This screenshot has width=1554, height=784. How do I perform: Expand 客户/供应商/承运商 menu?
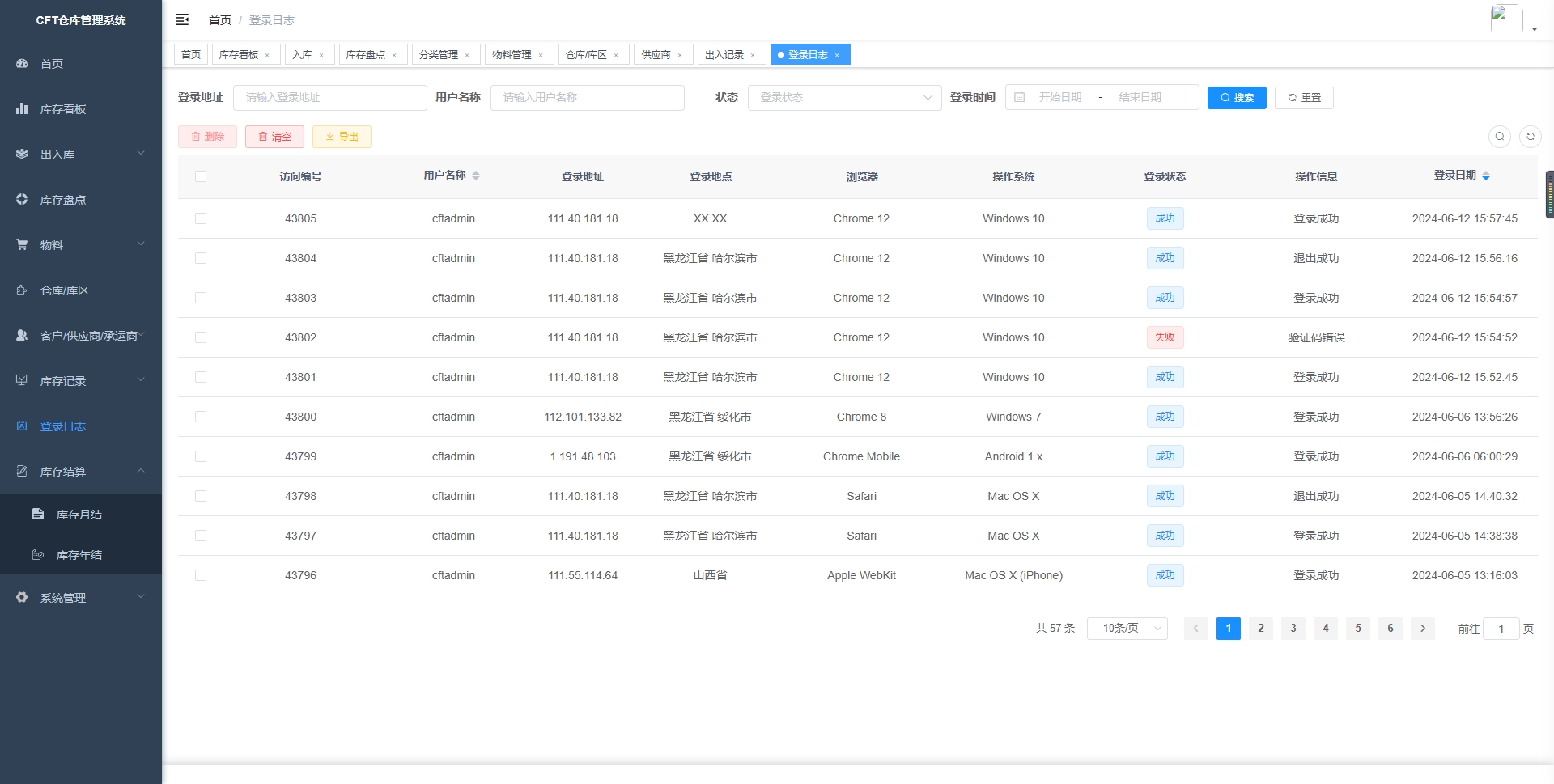click(81, 335)
